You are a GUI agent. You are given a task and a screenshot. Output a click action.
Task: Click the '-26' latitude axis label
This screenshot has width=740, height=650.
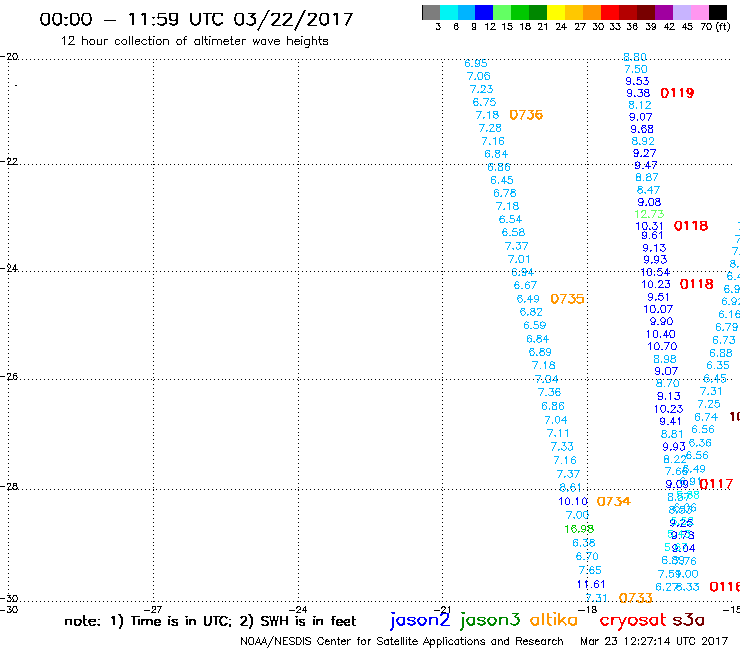9,377
